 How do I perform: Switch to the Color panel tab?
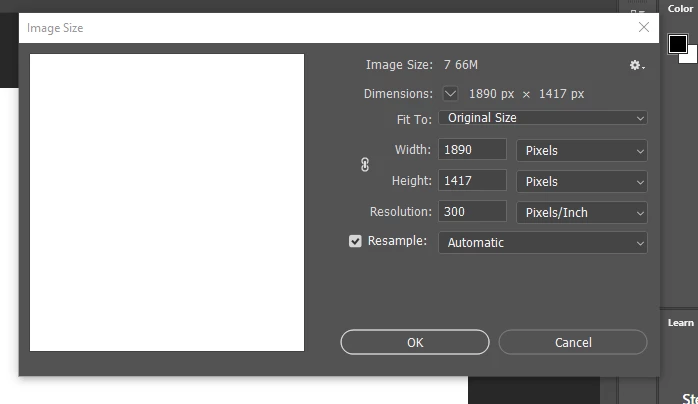tap(680, 8)
